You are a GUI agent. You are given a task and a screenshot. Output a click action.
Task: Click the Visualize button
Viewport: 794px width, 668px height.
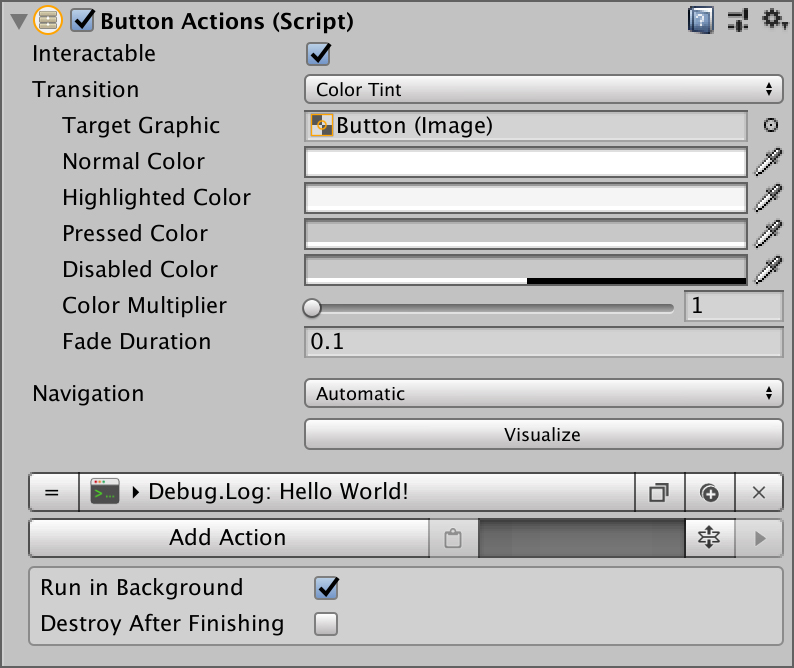pos(543,435)
